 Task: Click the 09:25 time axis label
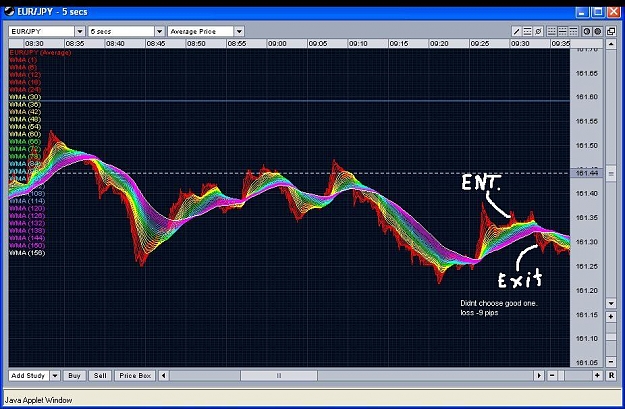[480, 43]
